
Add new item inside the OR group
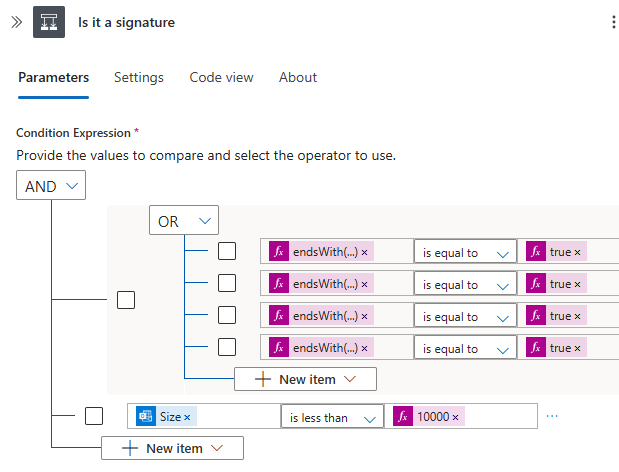305,379
